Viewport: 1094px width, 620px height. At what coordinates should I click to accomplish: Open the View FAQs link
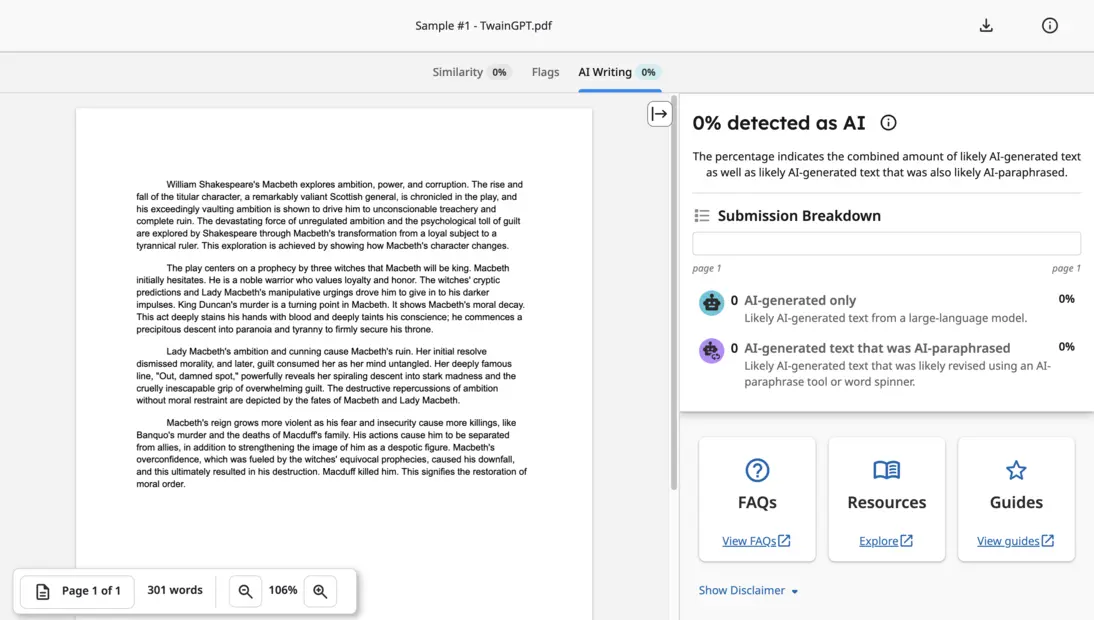756,540
